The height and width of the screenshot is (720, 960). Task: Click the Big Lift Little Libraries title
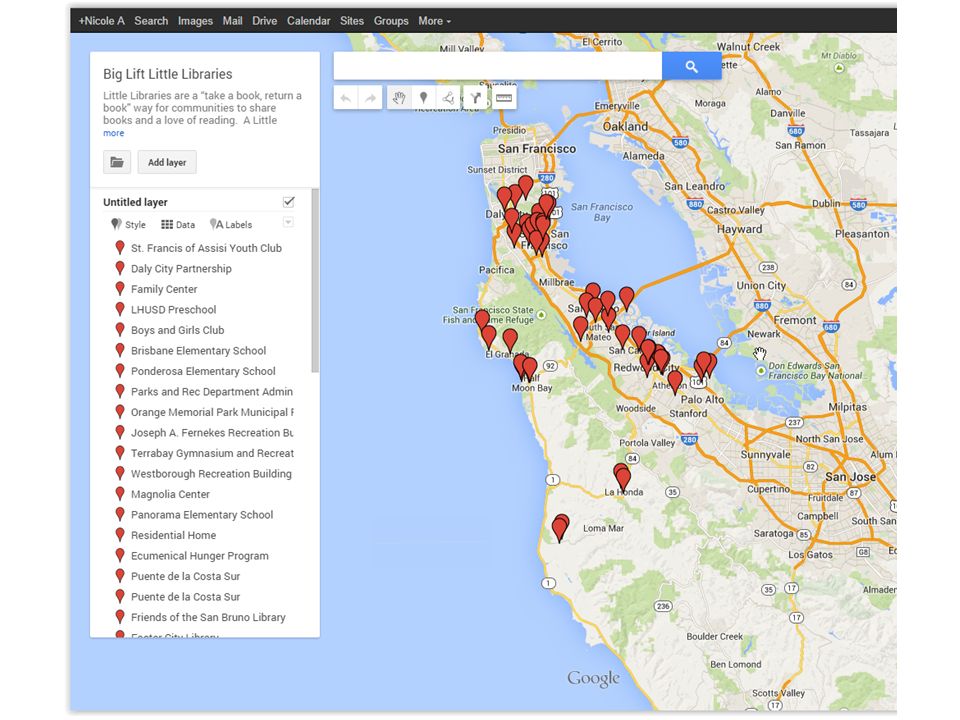(x=168, y=74)
